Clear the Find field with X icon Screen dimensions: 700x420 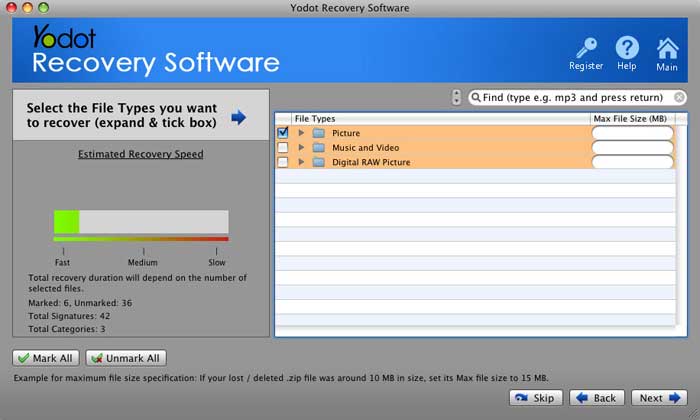[679, 98]
